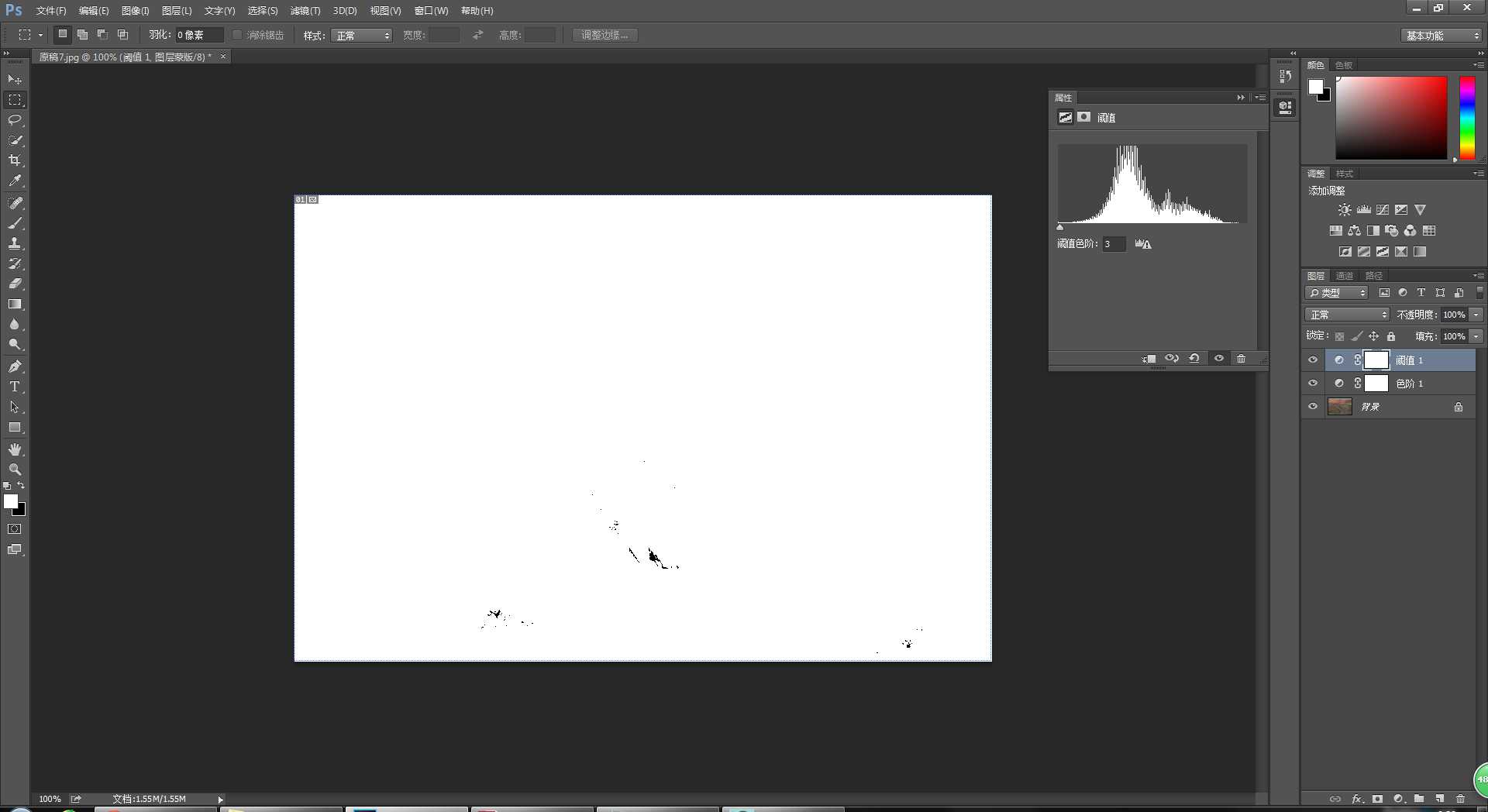Open the 文件(F) menu
Screen dimensions: 1488x812
click(x=51, y=11)
